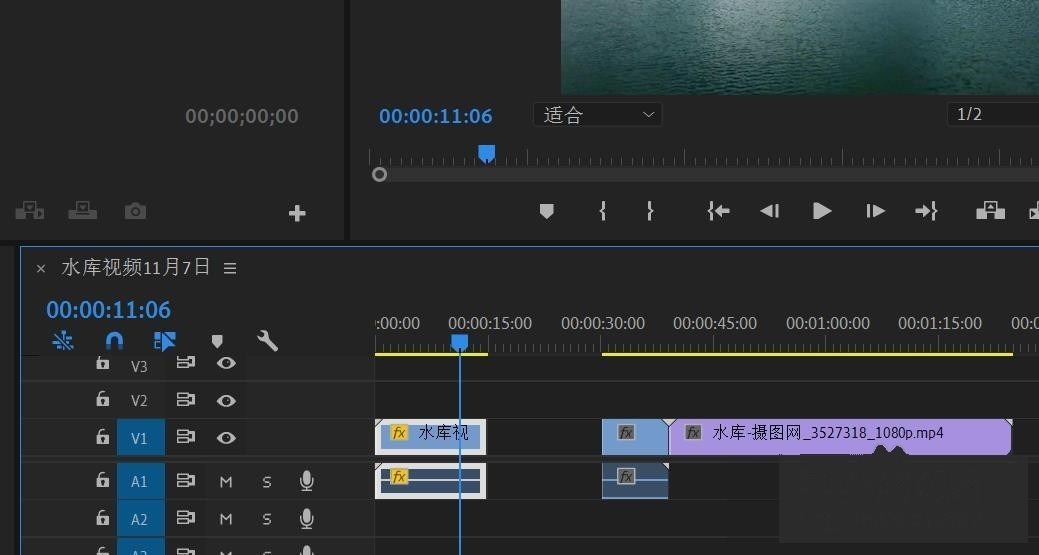Click the Mark Out bracket button
This screenshot has height=555, width=1039.
click(x=650, y=211)
